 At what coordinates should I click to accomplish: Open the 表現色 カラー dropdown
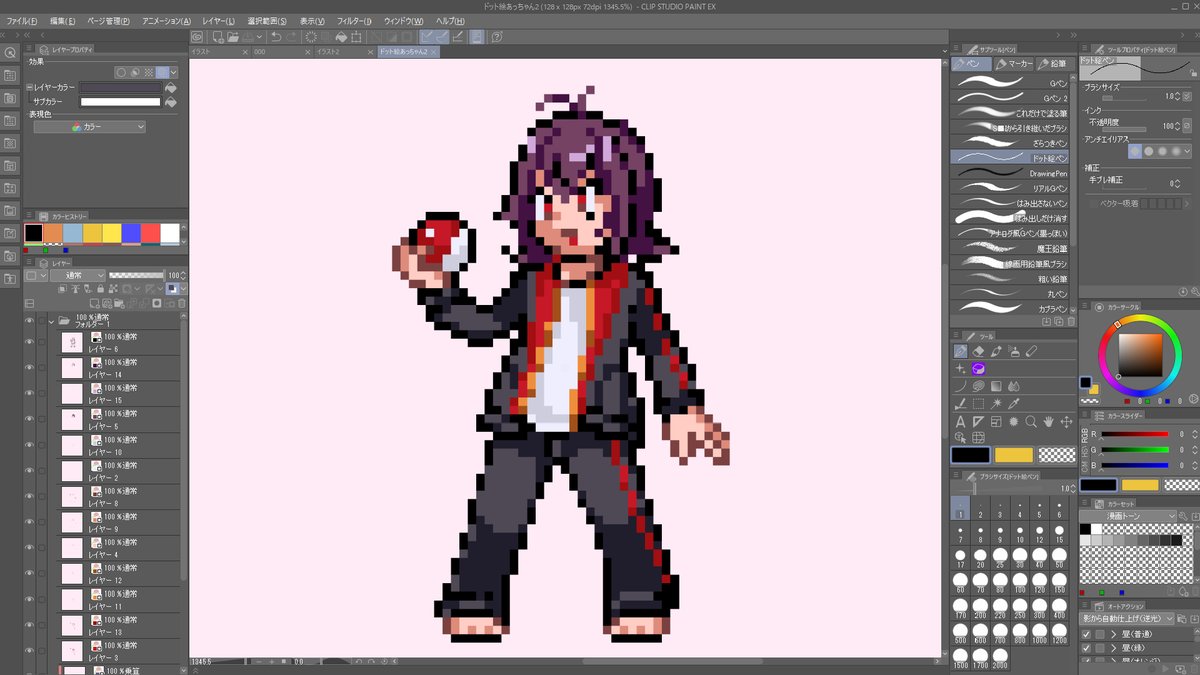[x=90, y=127]
